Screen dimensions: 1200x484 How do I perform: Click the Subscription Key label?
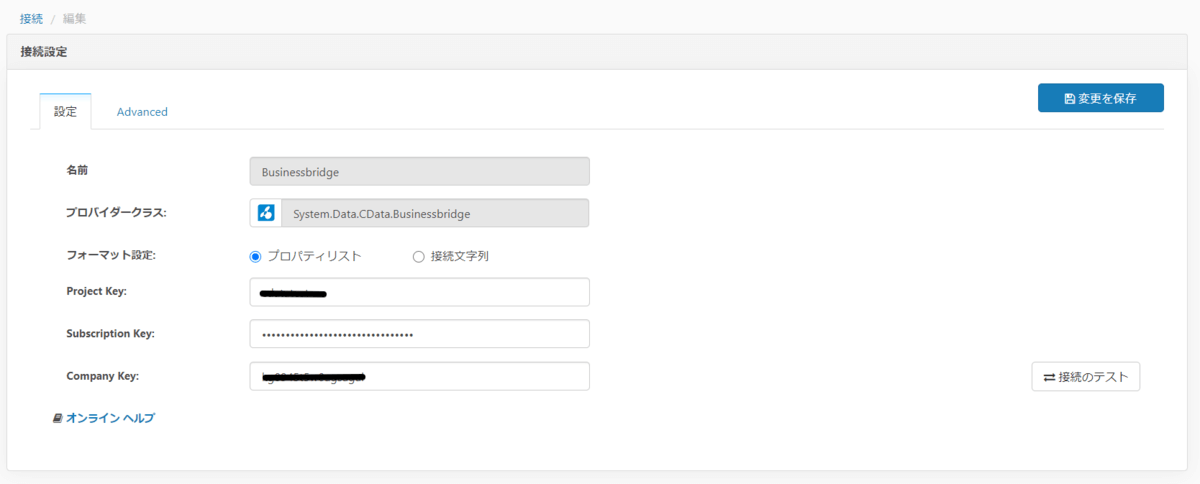click(x=110, y=333)
